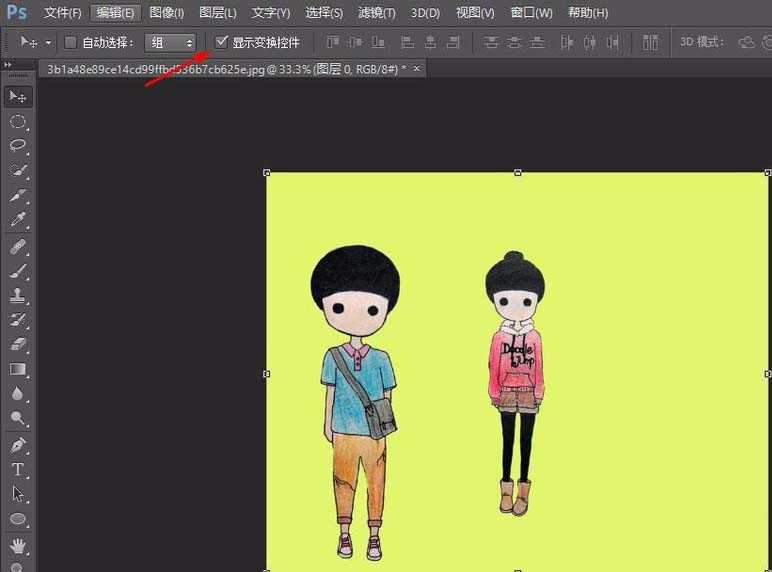Viewport: 772px width, 572px height.
Task: Select the Gradient tool
Action: pos(18,370)
